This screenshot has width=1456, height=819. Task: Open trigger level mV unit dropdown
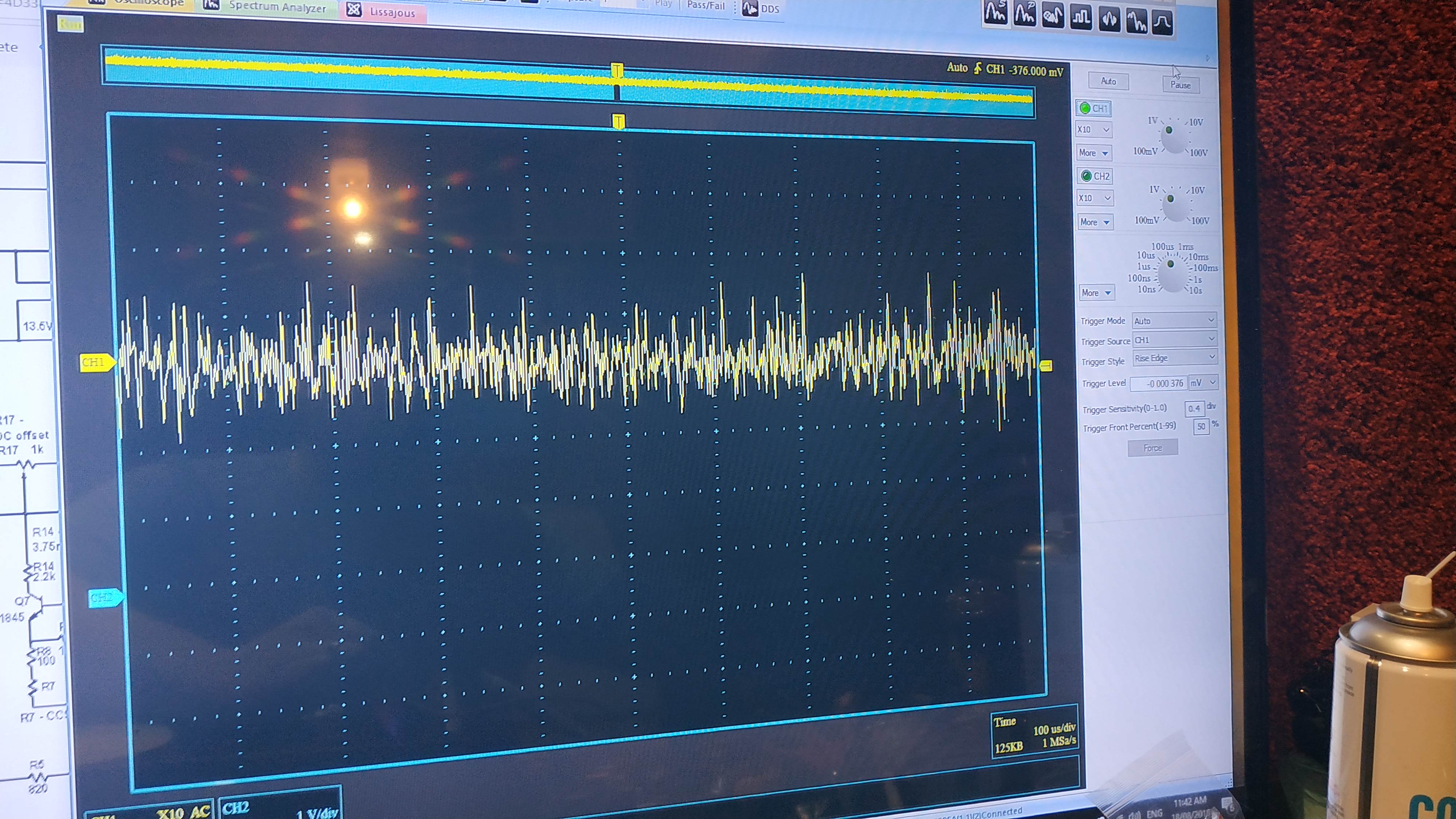1203,383
